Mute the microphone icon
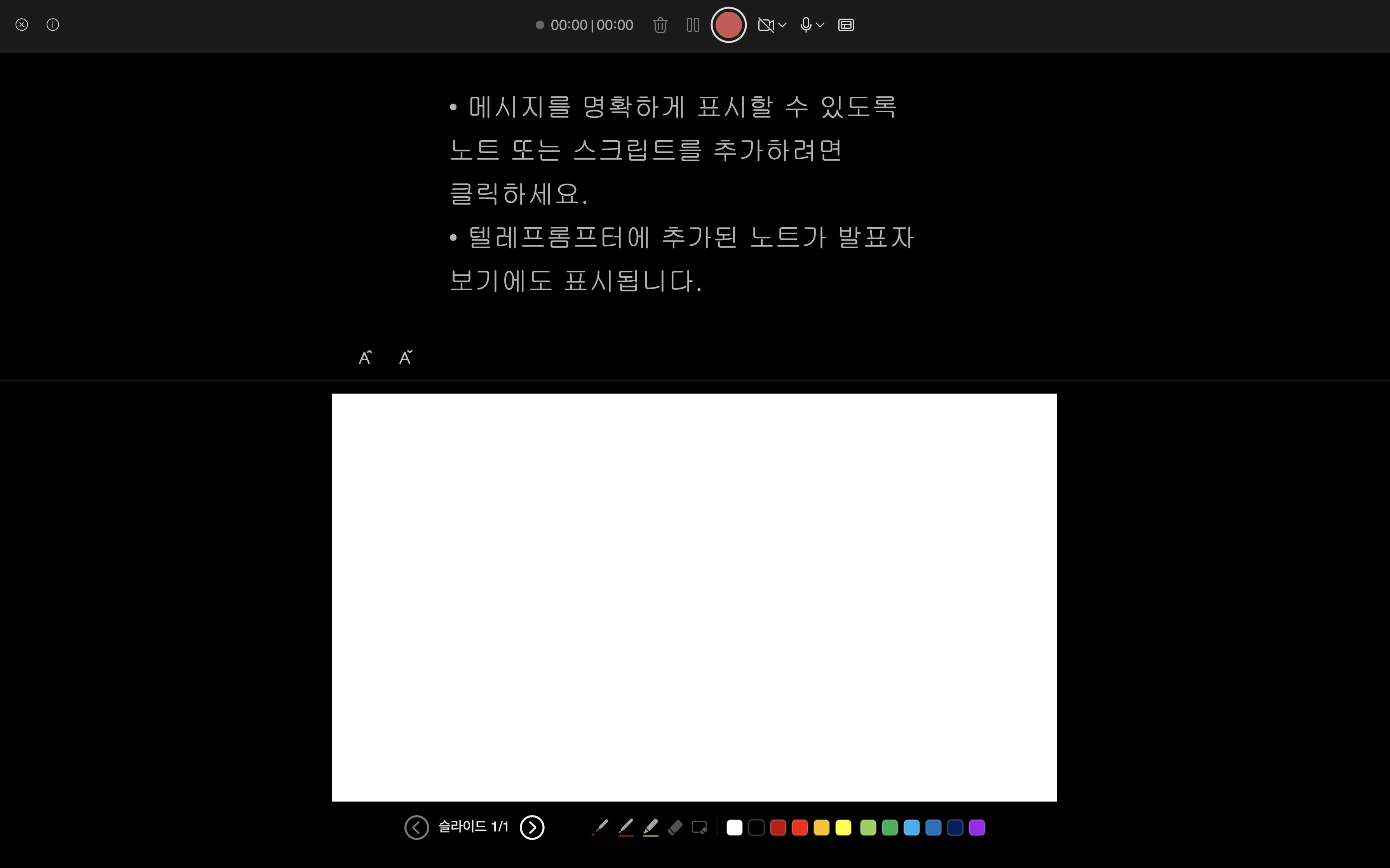Viewport: 1390px width, 868px height. [806, 25]
